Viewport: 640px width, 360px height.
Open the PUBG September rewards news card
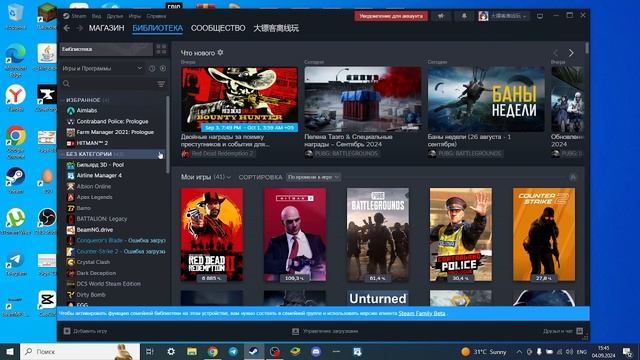pyautogui.click(x=362, y=99)
